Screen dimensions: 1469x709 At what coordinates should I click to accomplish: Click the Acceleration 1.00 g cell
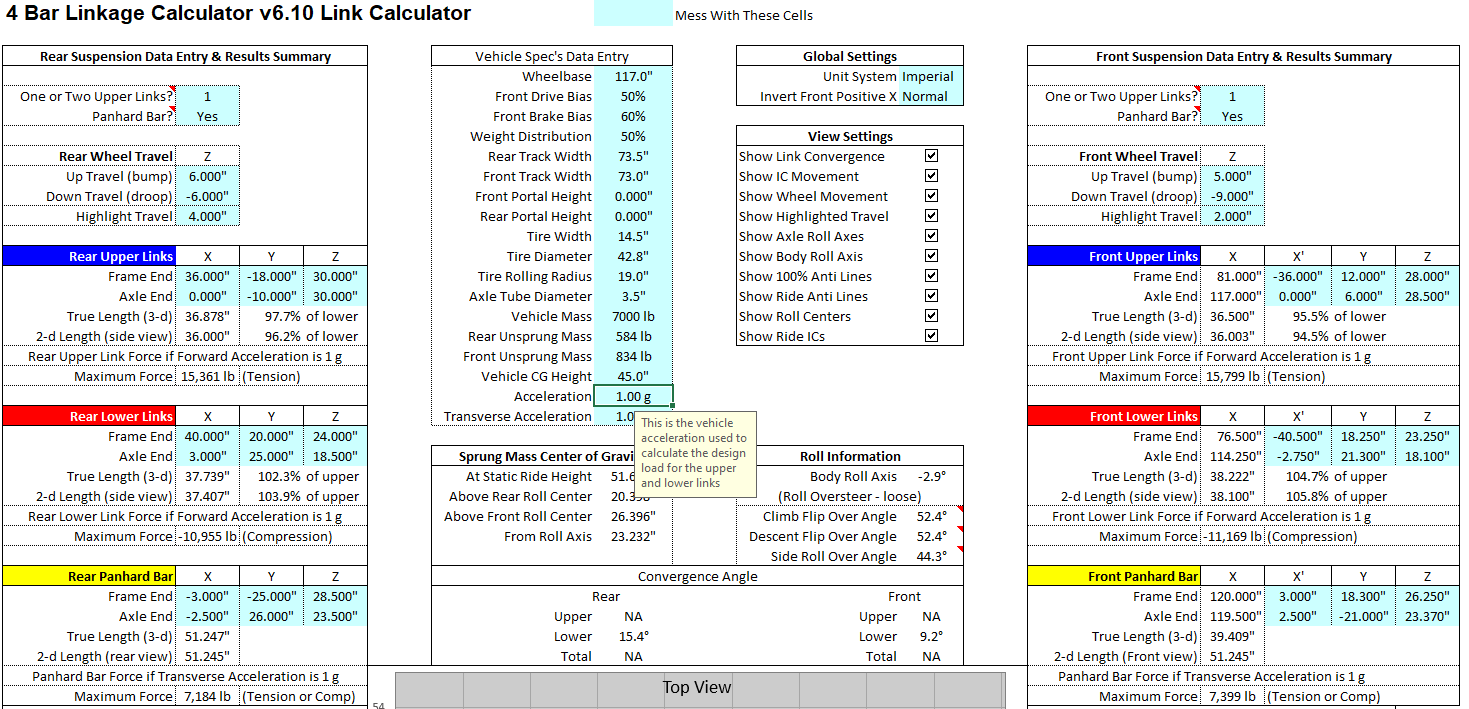(x=633, y=396)
